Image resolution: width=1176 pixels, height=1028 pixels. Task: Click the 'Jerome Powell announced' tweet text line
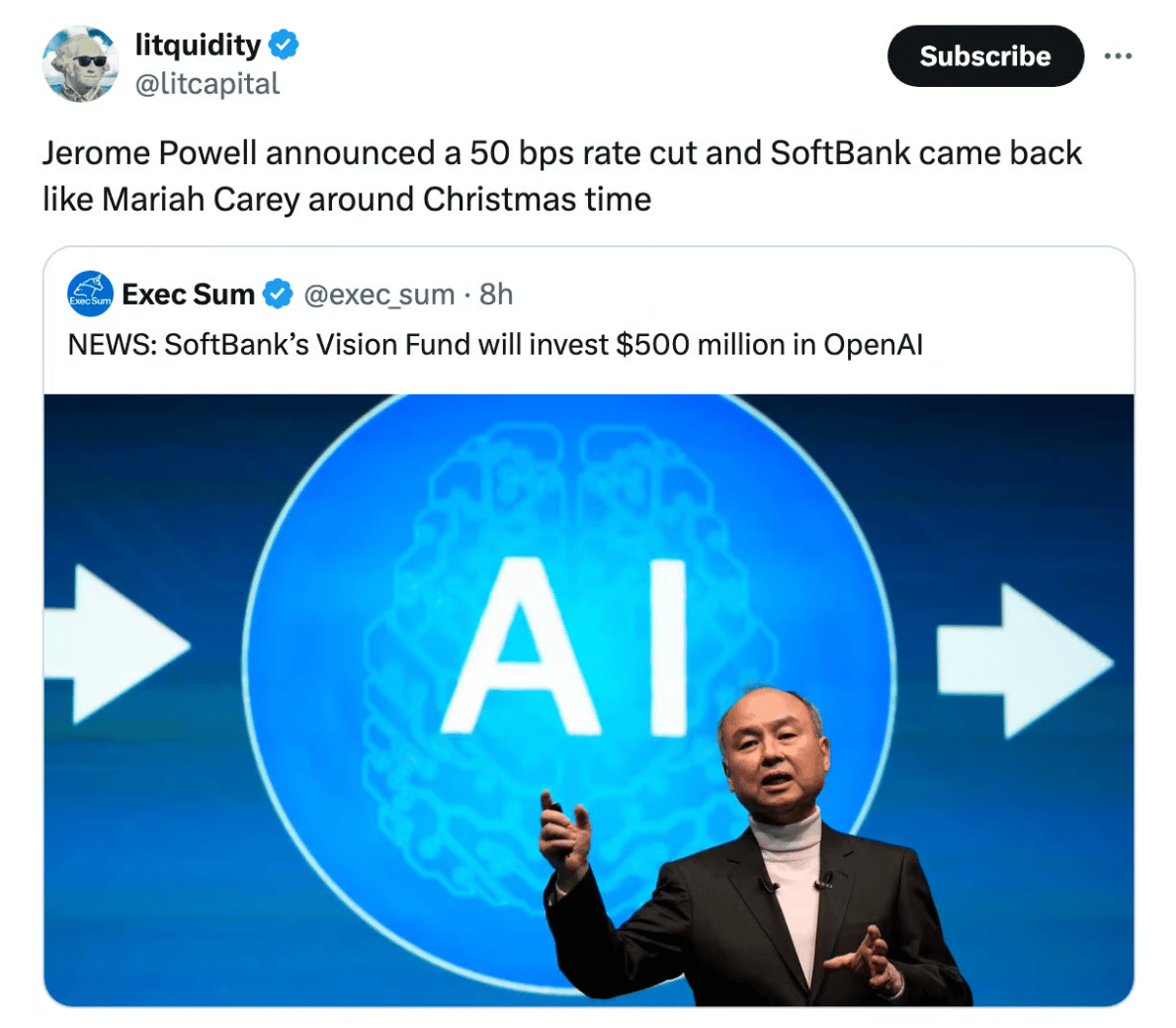point(561,153)
